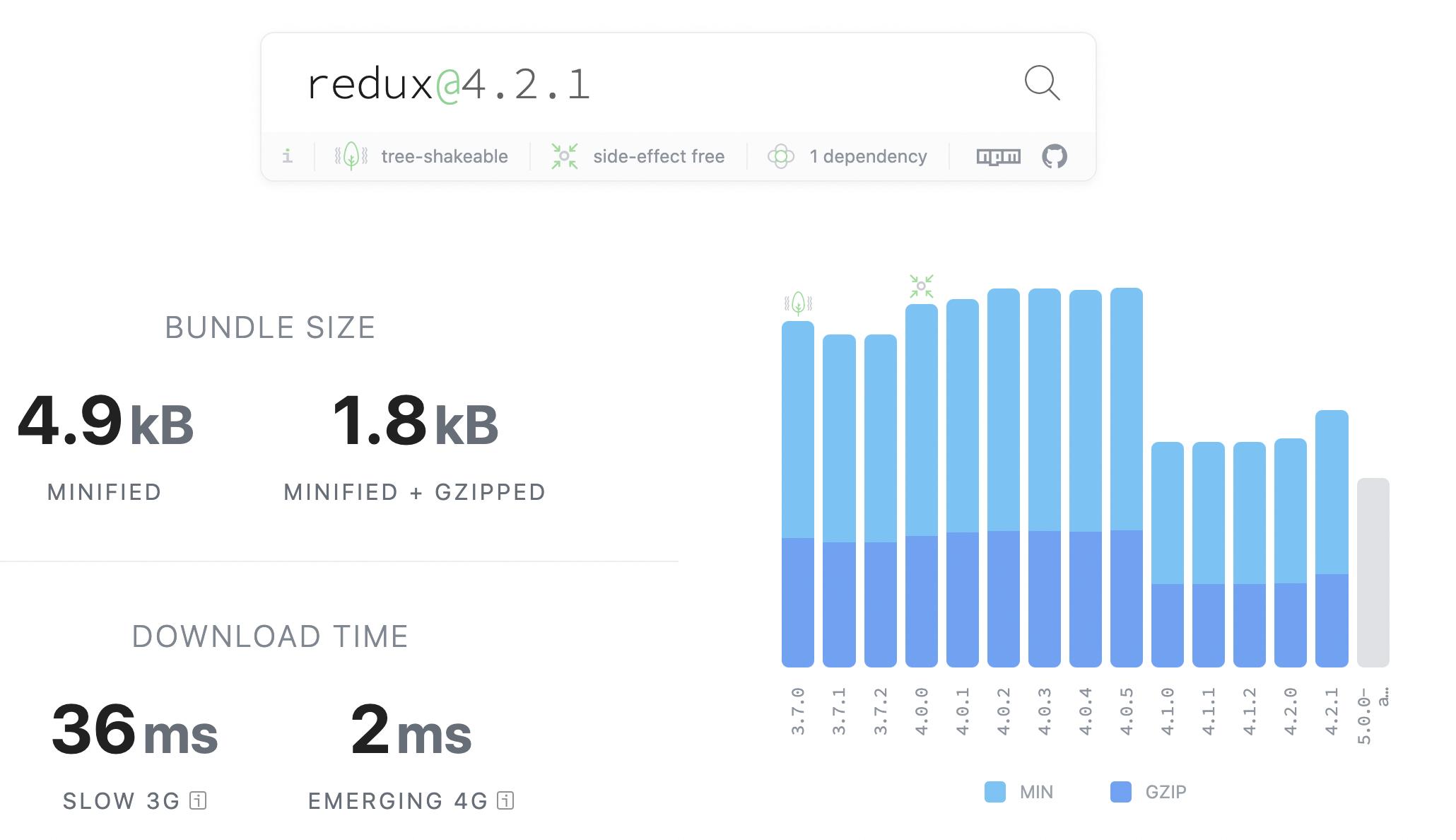Screen dimensions: 1456x840
Task: Open the Emerging 4G info icon
Action: 505,800
